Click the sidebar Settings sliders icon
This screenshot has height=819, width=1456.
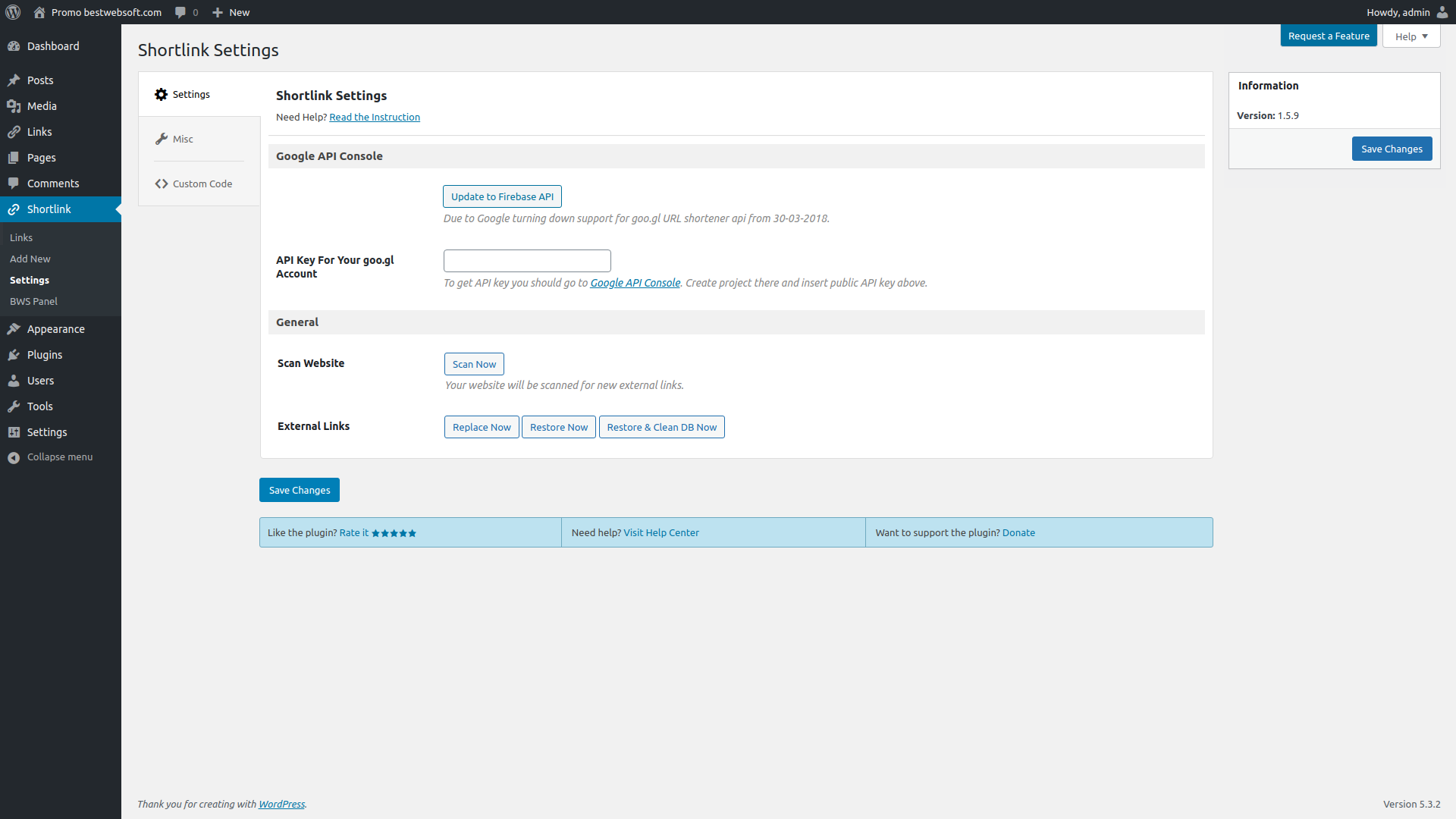point(14,432)
